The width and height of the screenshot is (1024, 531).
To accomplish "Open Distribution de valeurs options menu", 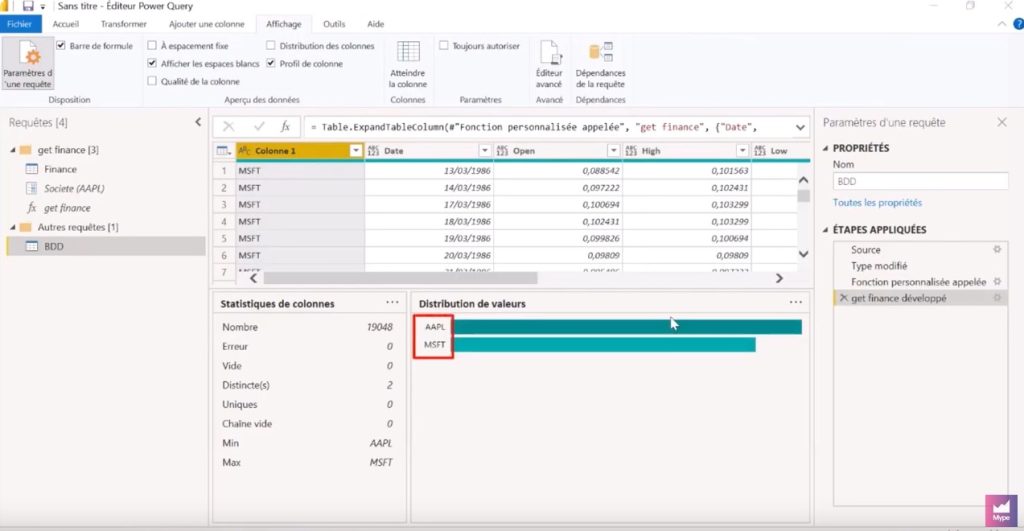I will (795, 302).
